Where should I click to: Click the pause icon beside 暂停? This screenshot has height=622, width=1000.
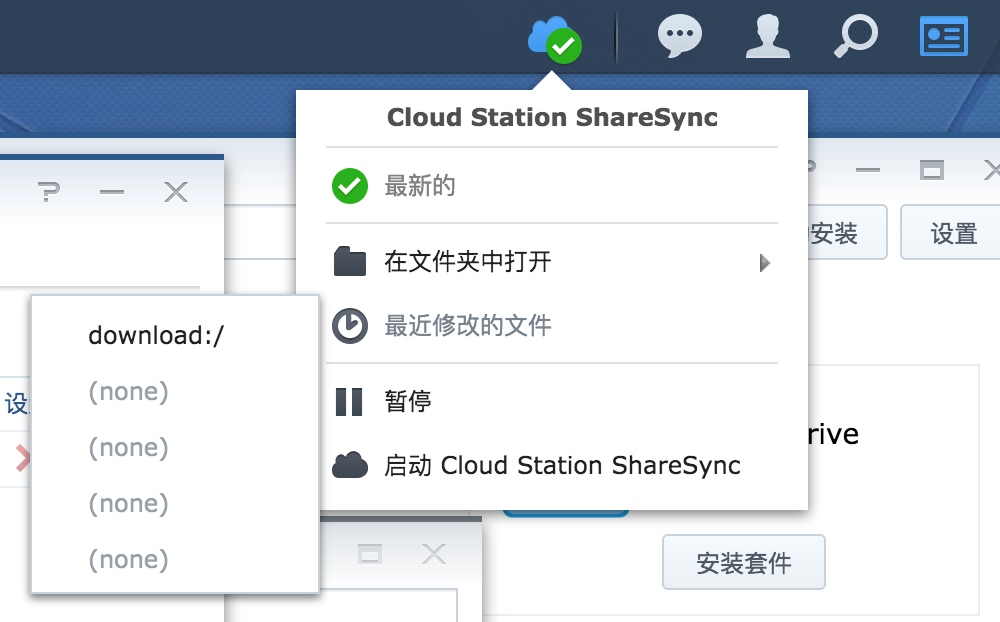point(349,402)
